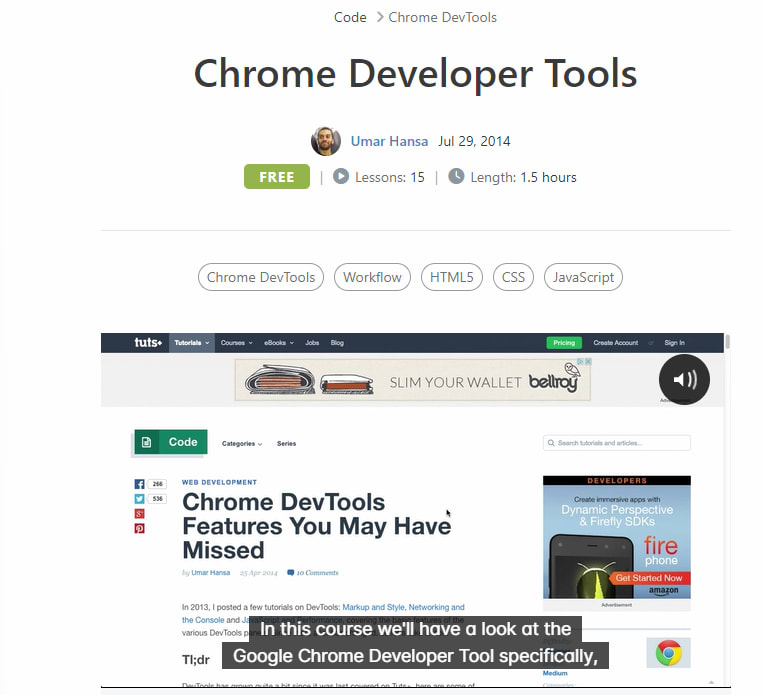764x695 pixels.
Task: Click the Jul 29, 2014 date text
Action: (x=474, y=141)
